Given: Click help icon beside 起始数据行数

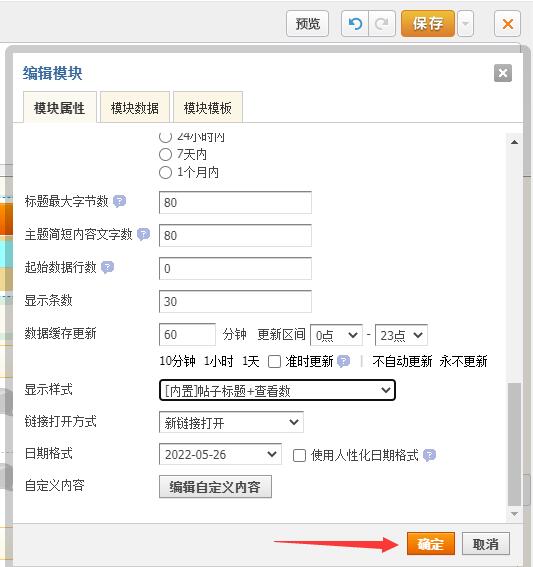Looking at the screenshot, I should point(107,267).
